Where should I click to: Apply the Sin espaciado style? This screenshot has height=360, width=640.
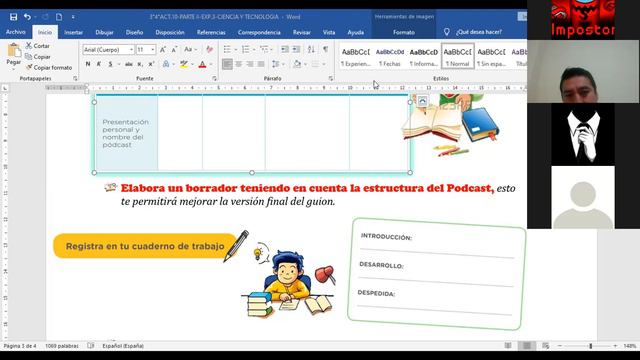pyautogui.click(x=491, y=56)
